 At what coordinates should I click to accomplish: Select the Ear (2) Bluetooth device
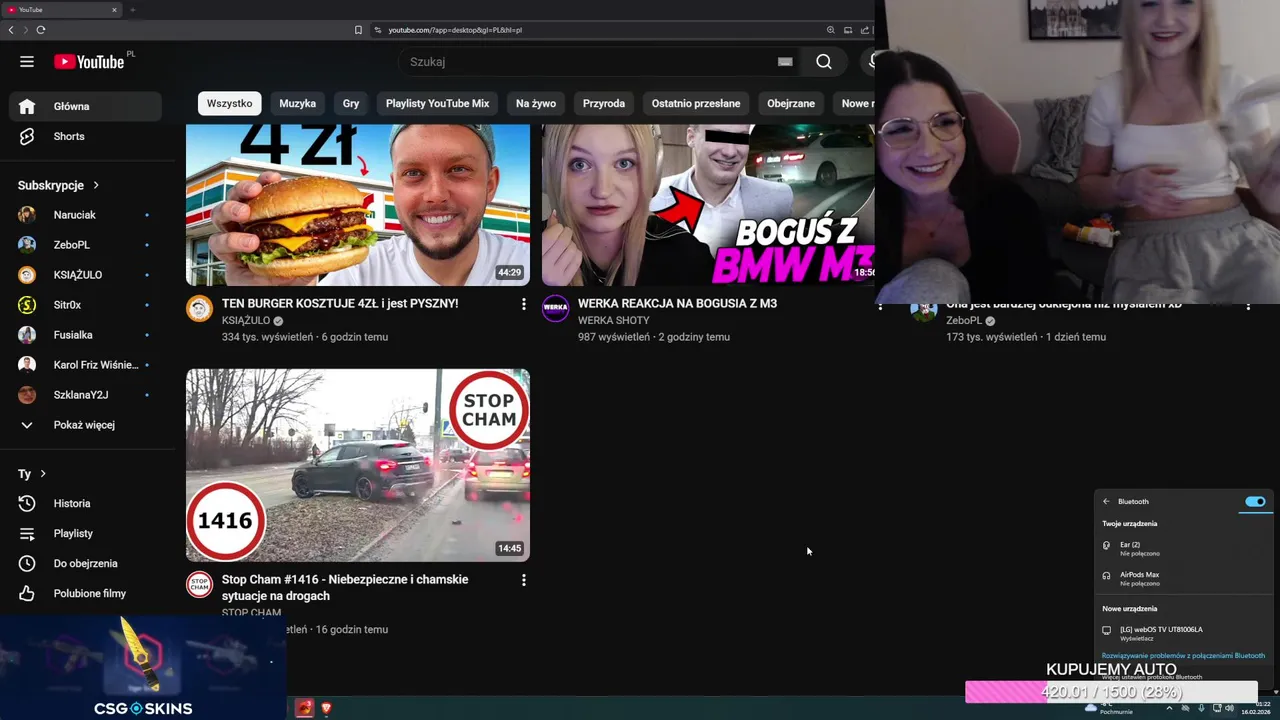pyautogui.click(x=1183, y=548)
